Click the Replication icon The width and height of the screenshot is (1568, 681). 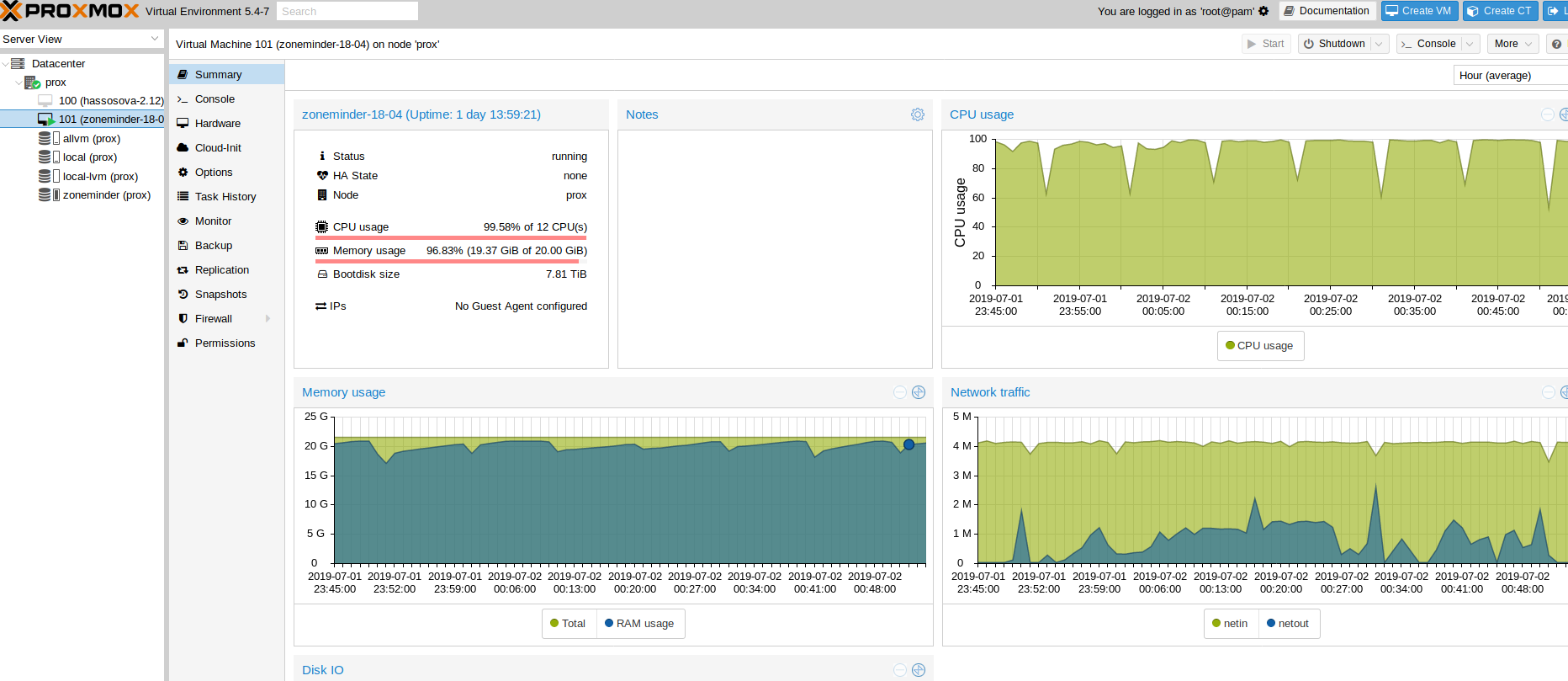[x=183, y=269]
